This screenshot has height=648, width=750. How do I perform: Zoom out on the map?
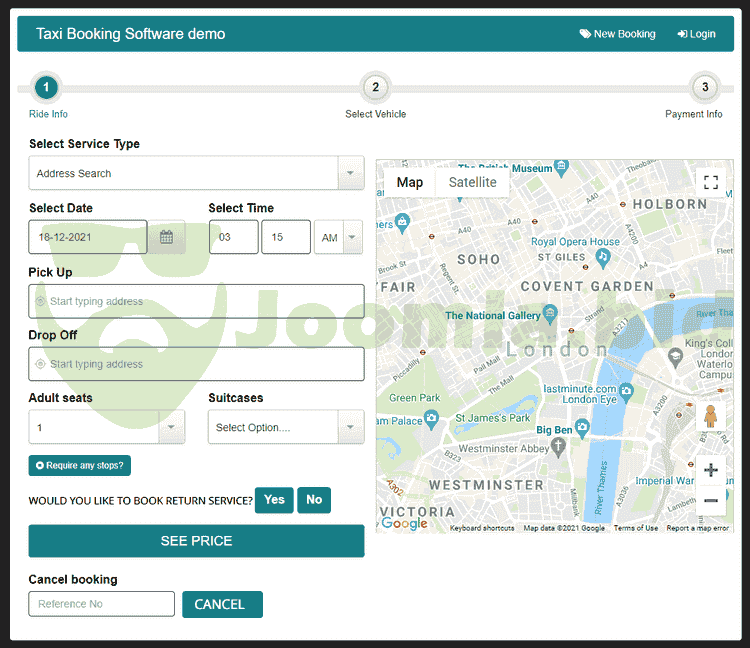[711, 499]
